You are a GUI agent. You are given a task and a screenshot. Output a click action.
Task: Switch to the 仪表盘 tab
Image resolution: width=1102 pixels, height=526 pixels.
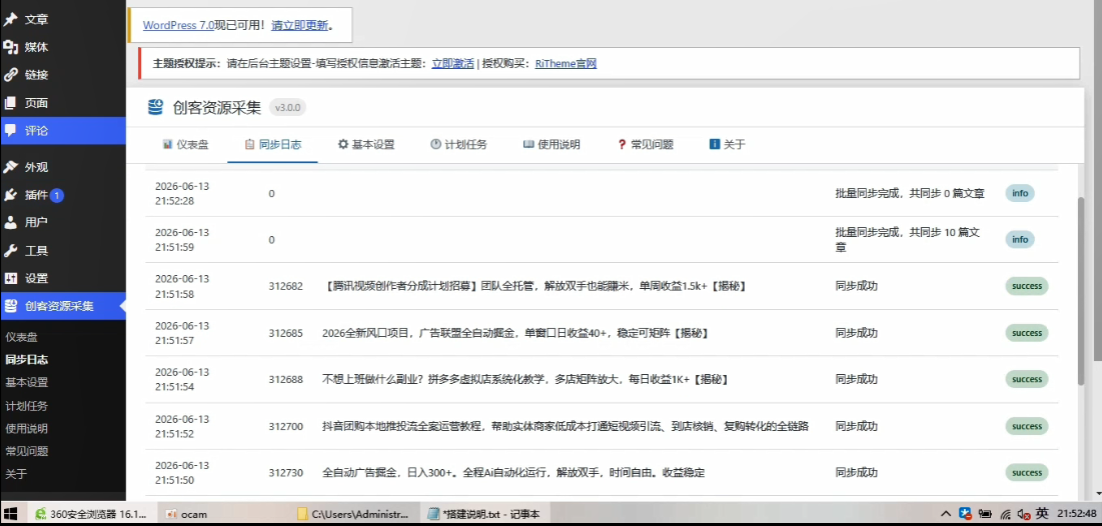coord(186,145)
